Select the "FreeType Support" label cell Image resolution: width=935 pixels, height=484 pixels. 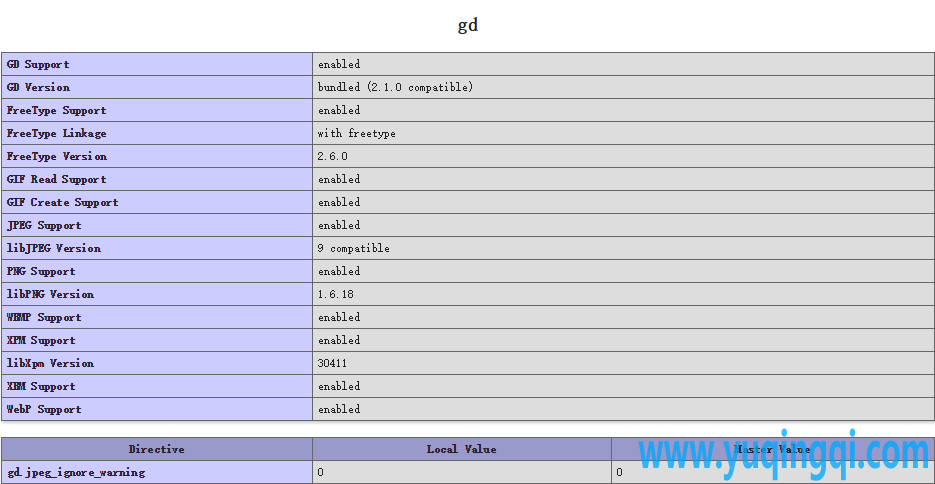(157, 110)
